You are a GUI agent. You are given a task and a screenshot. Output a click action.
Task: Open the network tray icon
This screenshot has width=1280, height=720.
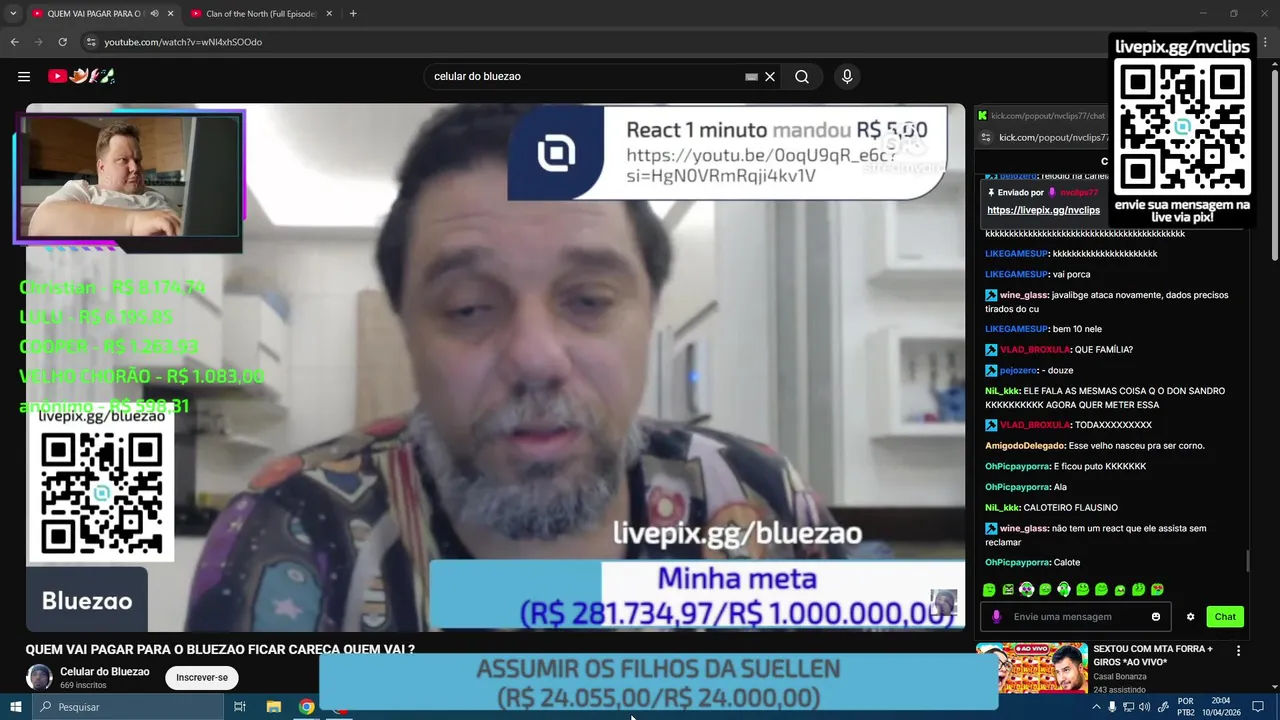[x=1128, y=707]
